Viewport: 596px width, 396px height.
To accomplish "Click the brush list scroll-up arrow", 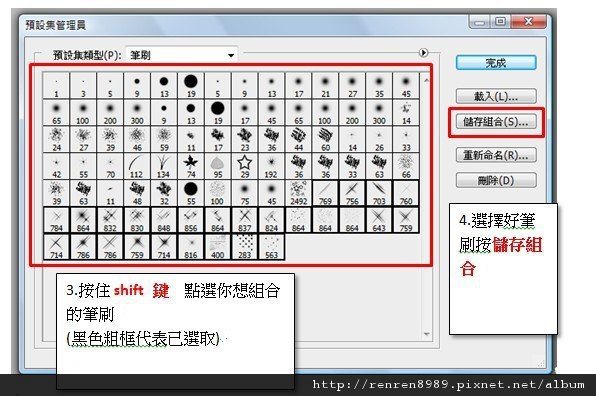I will [x=426, y=80].
